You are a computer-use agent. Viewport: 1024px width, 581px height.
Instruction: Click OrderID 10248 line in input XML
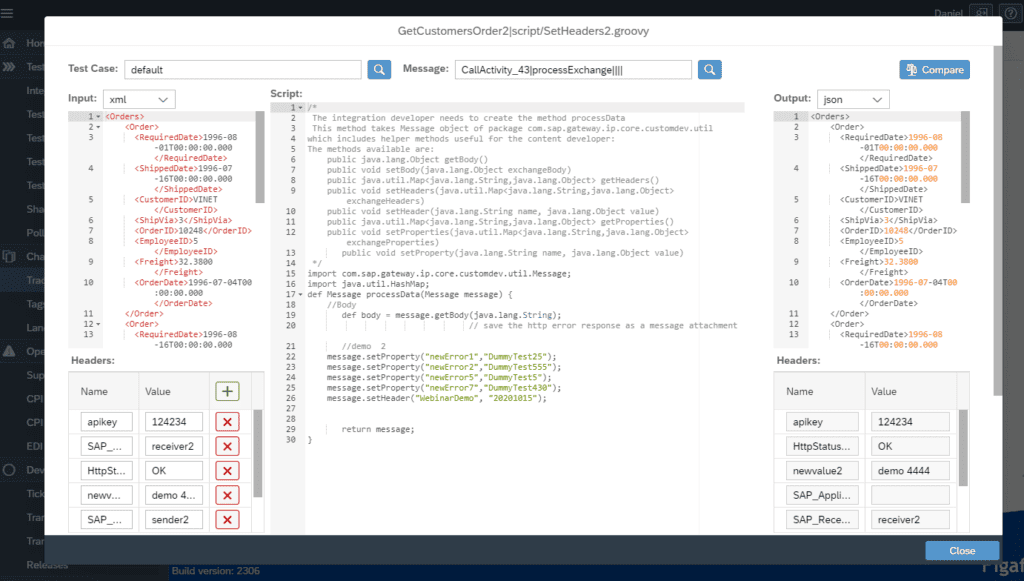pyautogui.click(x=193, y=231)
